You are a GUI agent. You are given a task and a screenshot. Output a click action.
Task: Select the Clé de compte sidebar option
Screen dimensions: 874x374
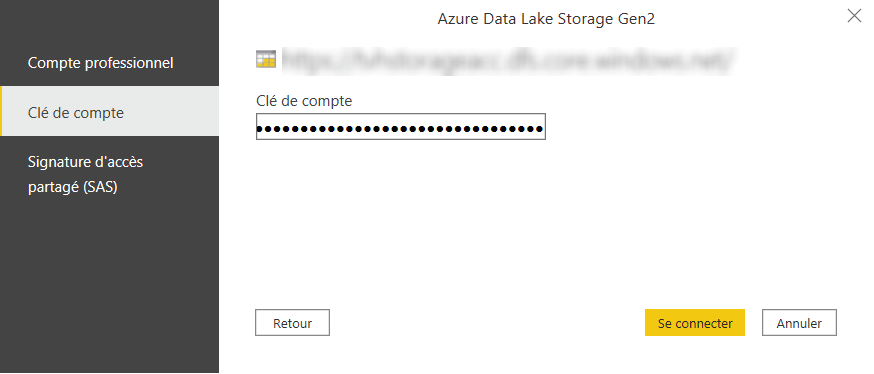[x=110, y=111]
